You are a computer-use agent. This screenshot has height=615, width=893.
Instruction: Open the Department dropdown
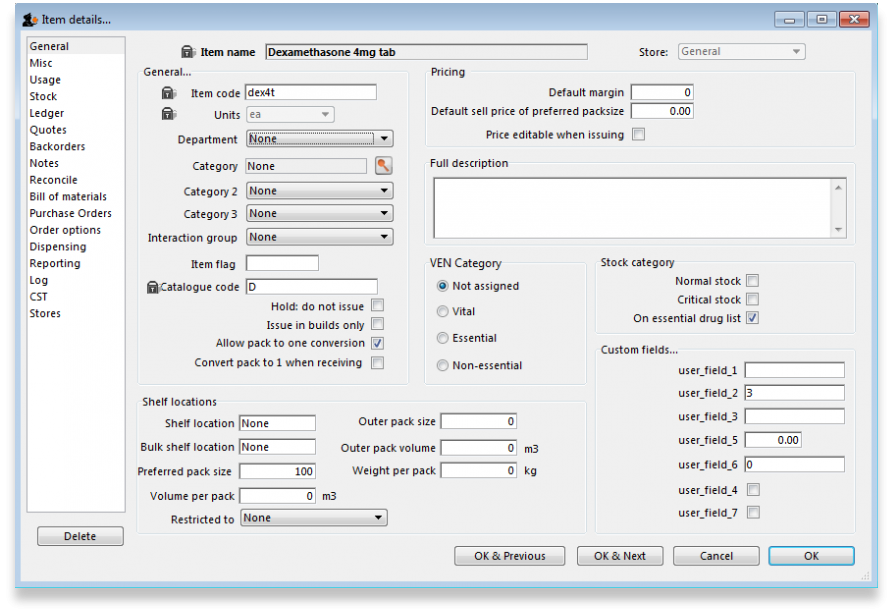[320, 140]
